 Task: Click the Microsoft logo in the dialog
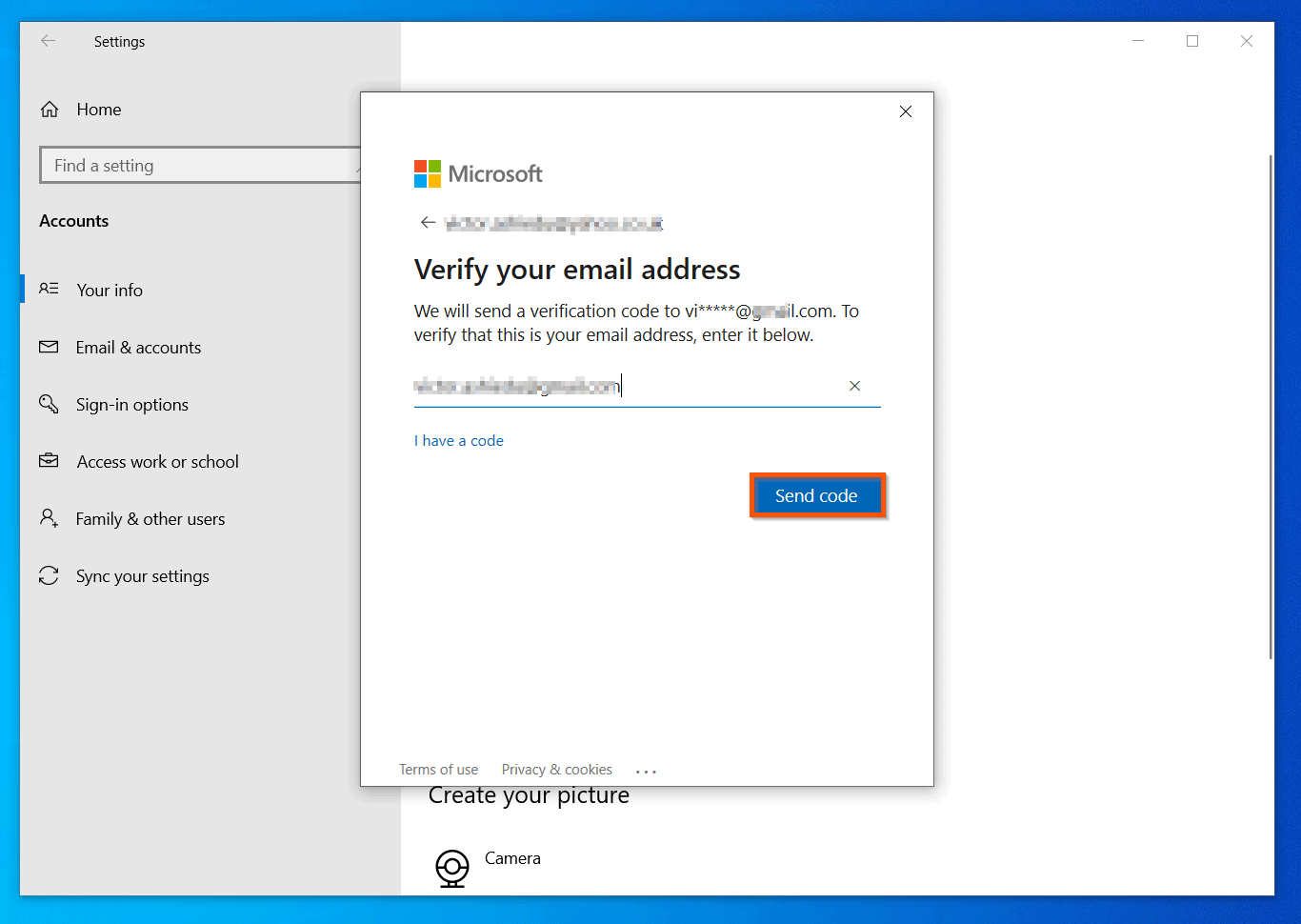[x=478, y=173]
